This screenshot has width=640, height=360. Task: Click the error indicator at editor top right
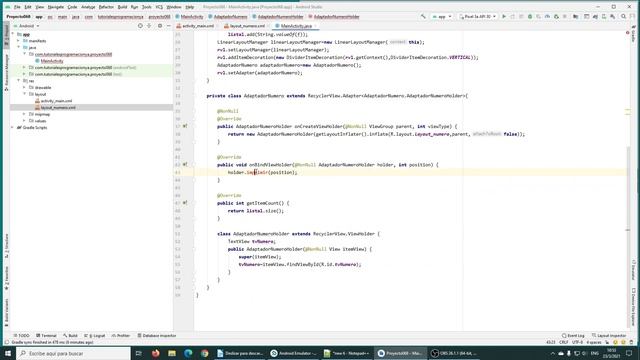[x=627, y=33]
